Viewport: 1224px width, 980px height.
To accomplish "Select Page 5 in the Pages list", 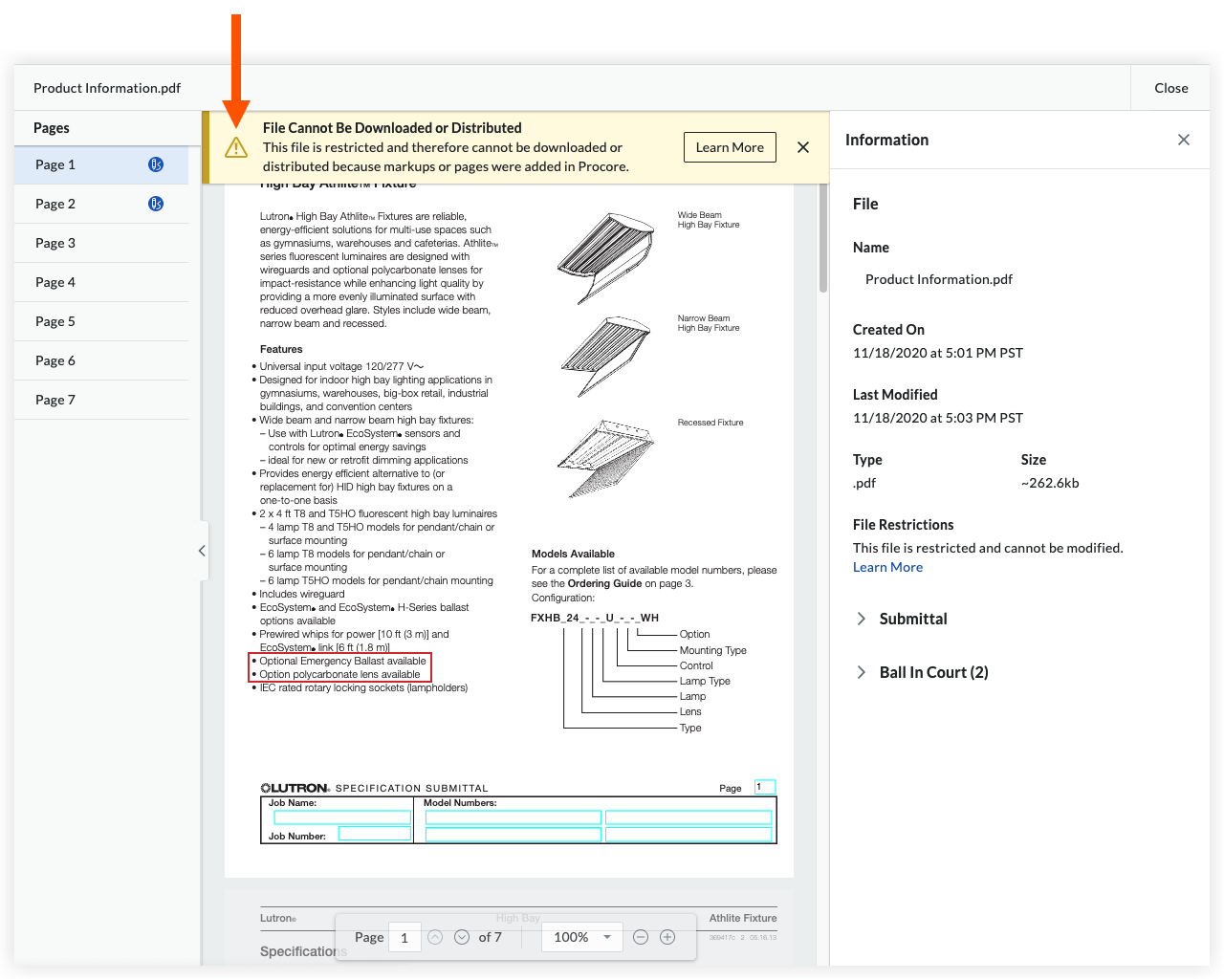I will (101, 321).
